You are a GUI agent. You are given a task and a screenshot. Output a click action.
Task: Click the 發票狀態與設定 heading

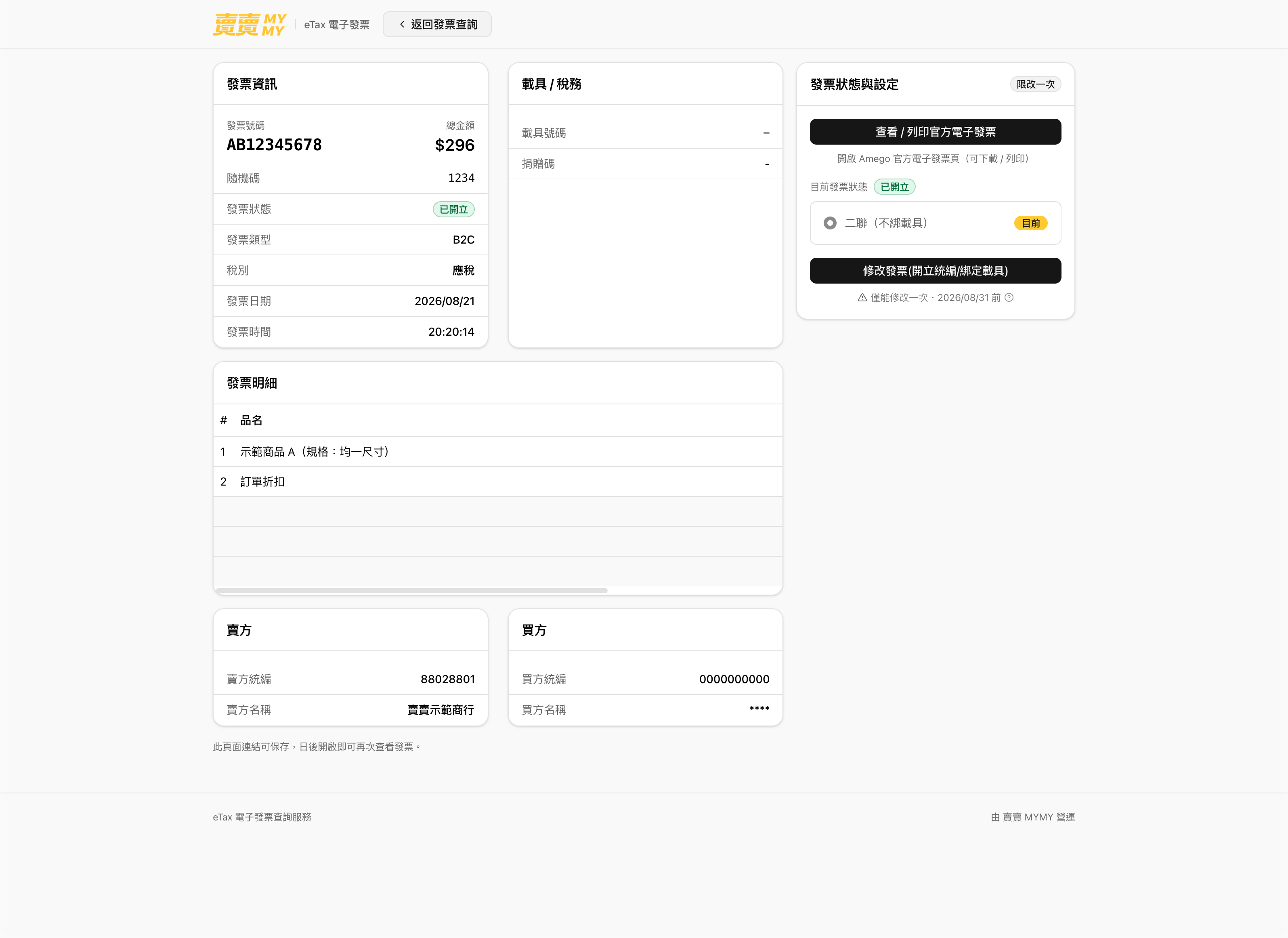854,85
